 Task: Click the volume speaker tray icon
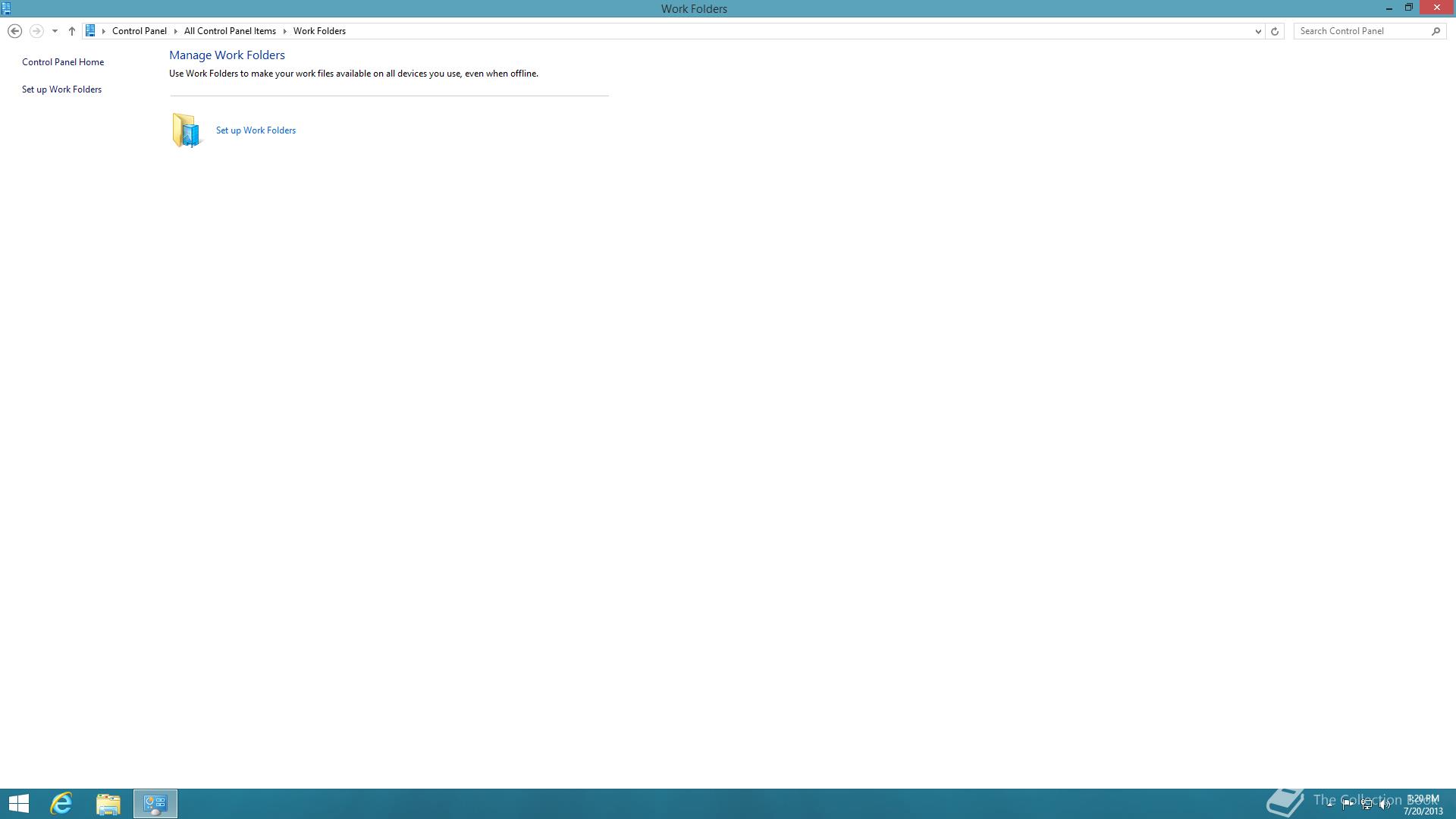1385,805
